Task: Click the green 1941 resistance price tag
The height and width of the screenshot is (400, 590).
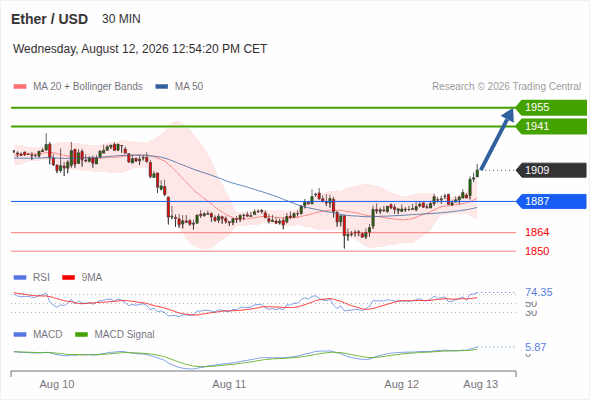Action: click(x=551, y=126)
